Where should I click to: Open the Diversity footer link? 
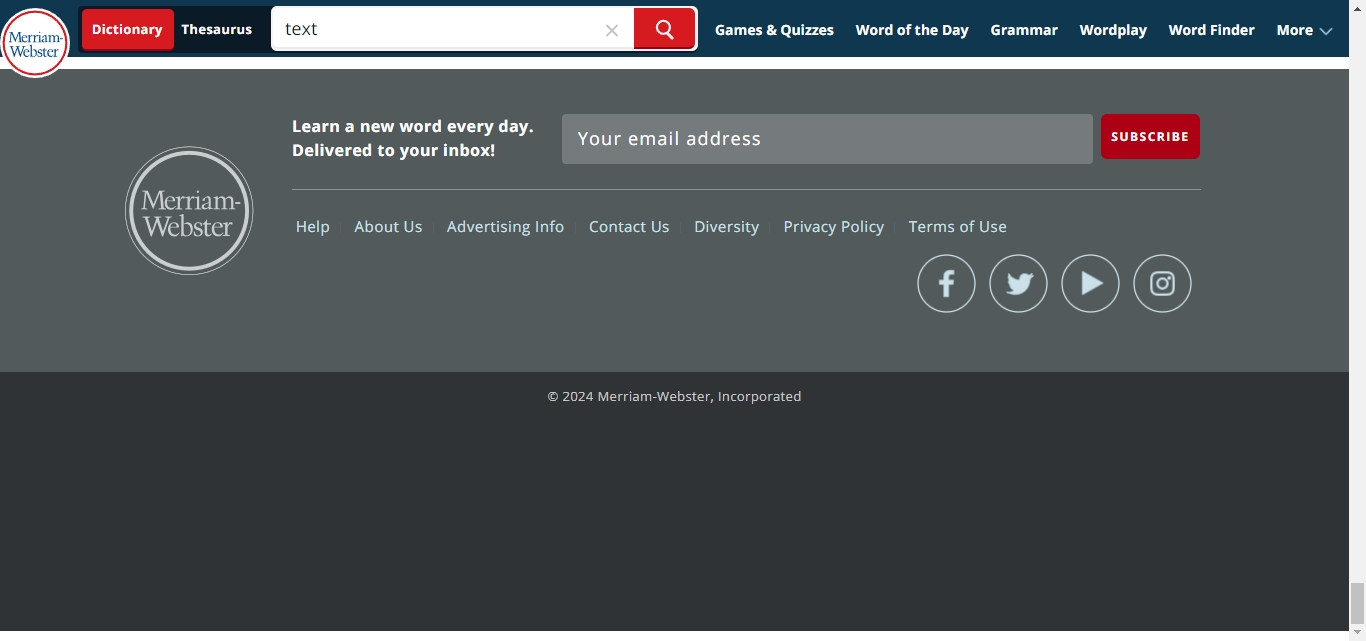coord(726,227)
